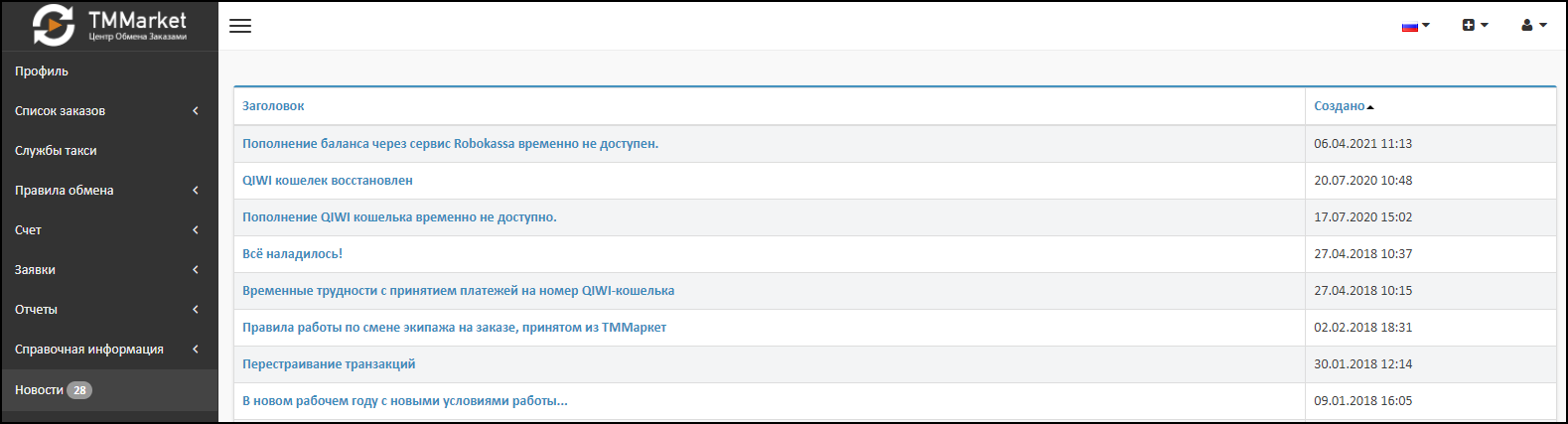The image size is (1568, 424).
Task: Click the date 17.07.2020 15:02
Action: click(1362, 217)
